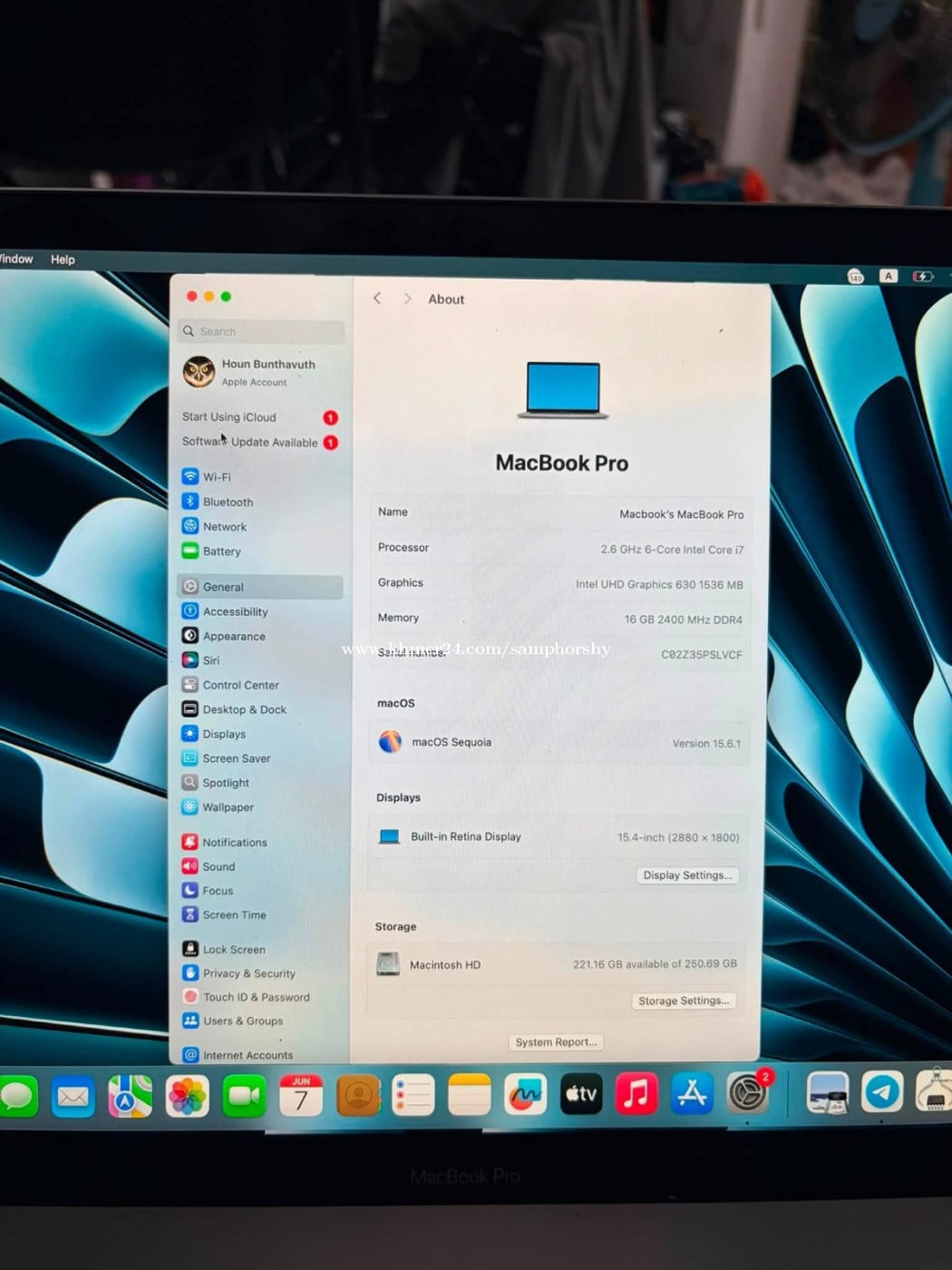
Task: Click the name value Macbook's MacBook Pro
Action: point(682,514)
